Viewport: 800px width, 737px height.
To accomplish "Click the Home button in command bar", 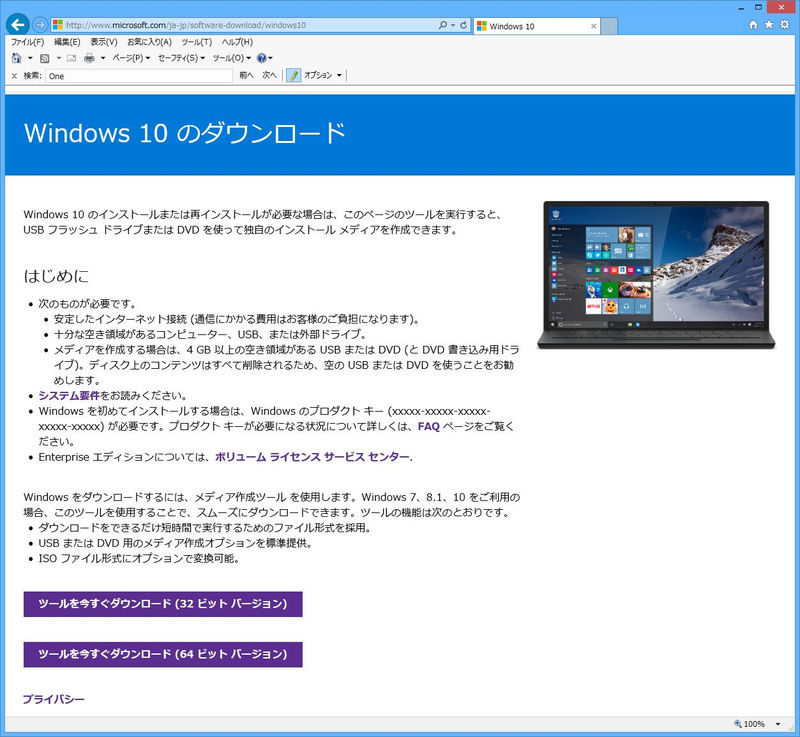I will (x=17, y=58).
